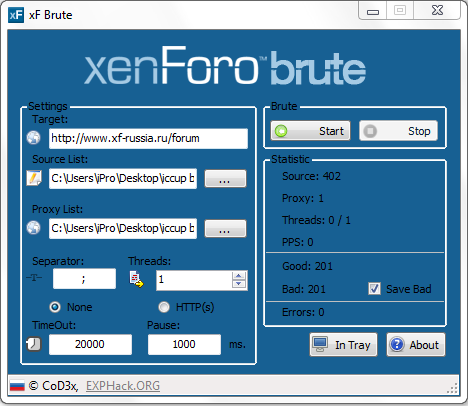The width and height of the screenshot is (468, 406).
Task: Send the app to tray with In Tray
Action: (343, 345)
